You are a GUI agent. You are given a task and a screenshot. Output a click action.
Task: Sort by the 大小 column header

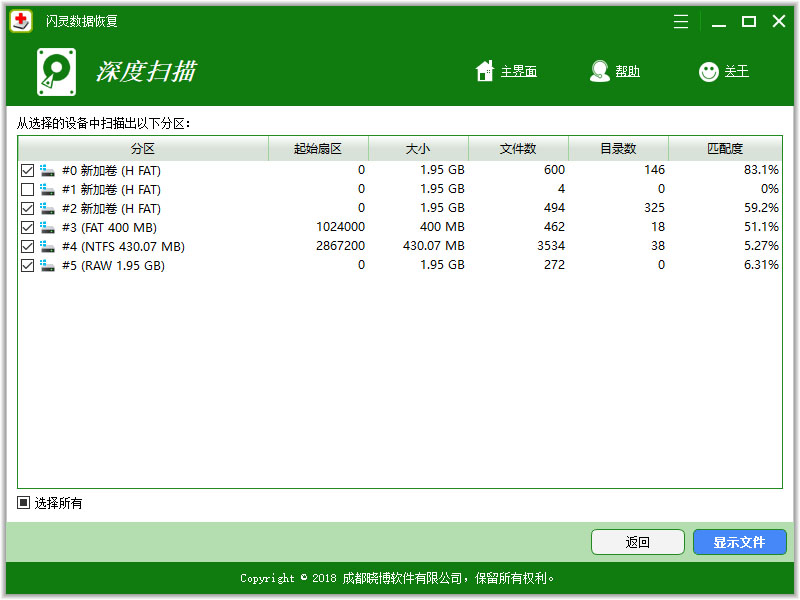coord(418,148)
